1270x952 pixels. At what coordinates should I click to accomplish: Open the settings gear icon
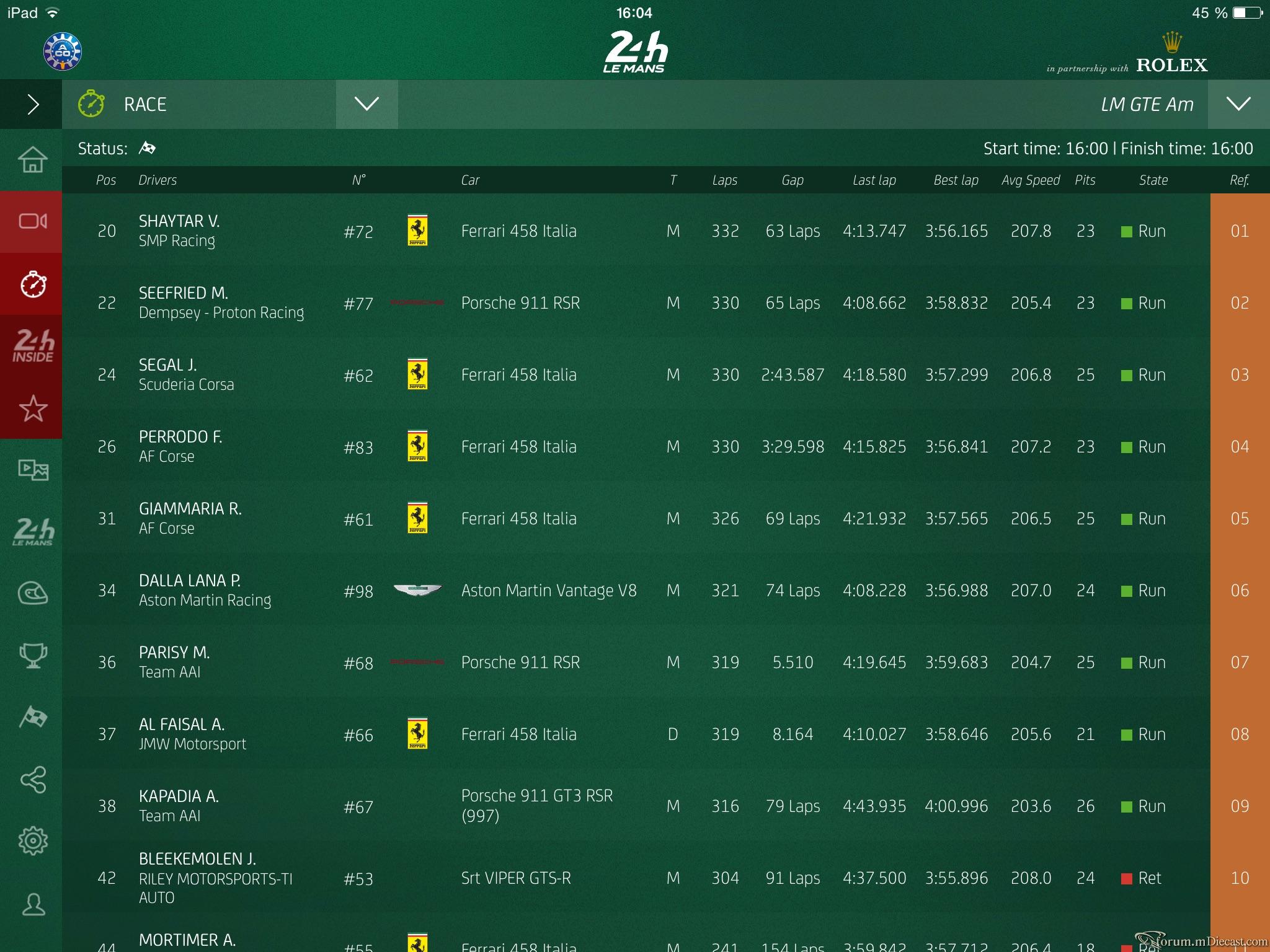tap(33, 841)
